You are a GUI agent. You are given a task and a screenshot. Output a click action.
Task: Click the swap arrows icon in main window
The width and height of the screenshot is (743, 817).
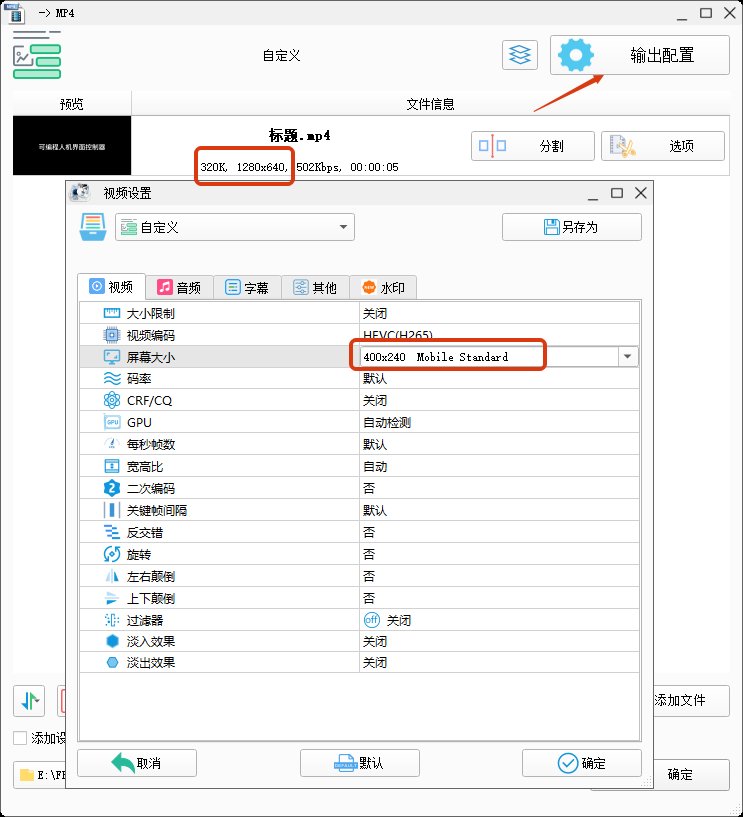pyautogui.click(x=29, y=701)
